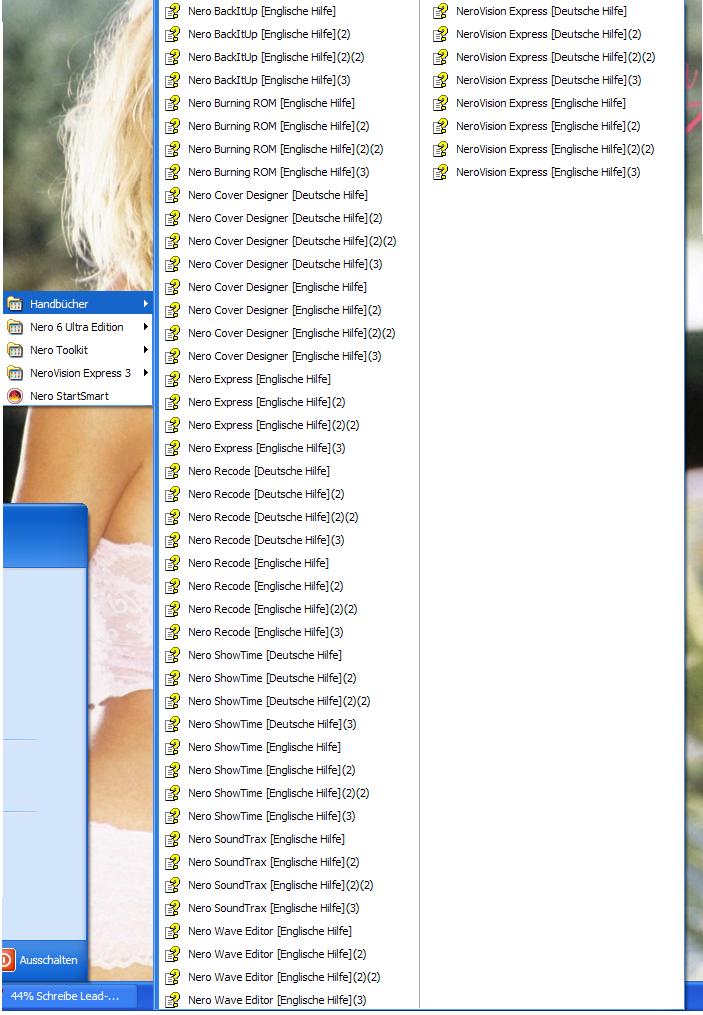Click help icon beside NeroVision Express [Englische Hilfe]
This screenshot has width=703, height=1015.
point(440,103)
